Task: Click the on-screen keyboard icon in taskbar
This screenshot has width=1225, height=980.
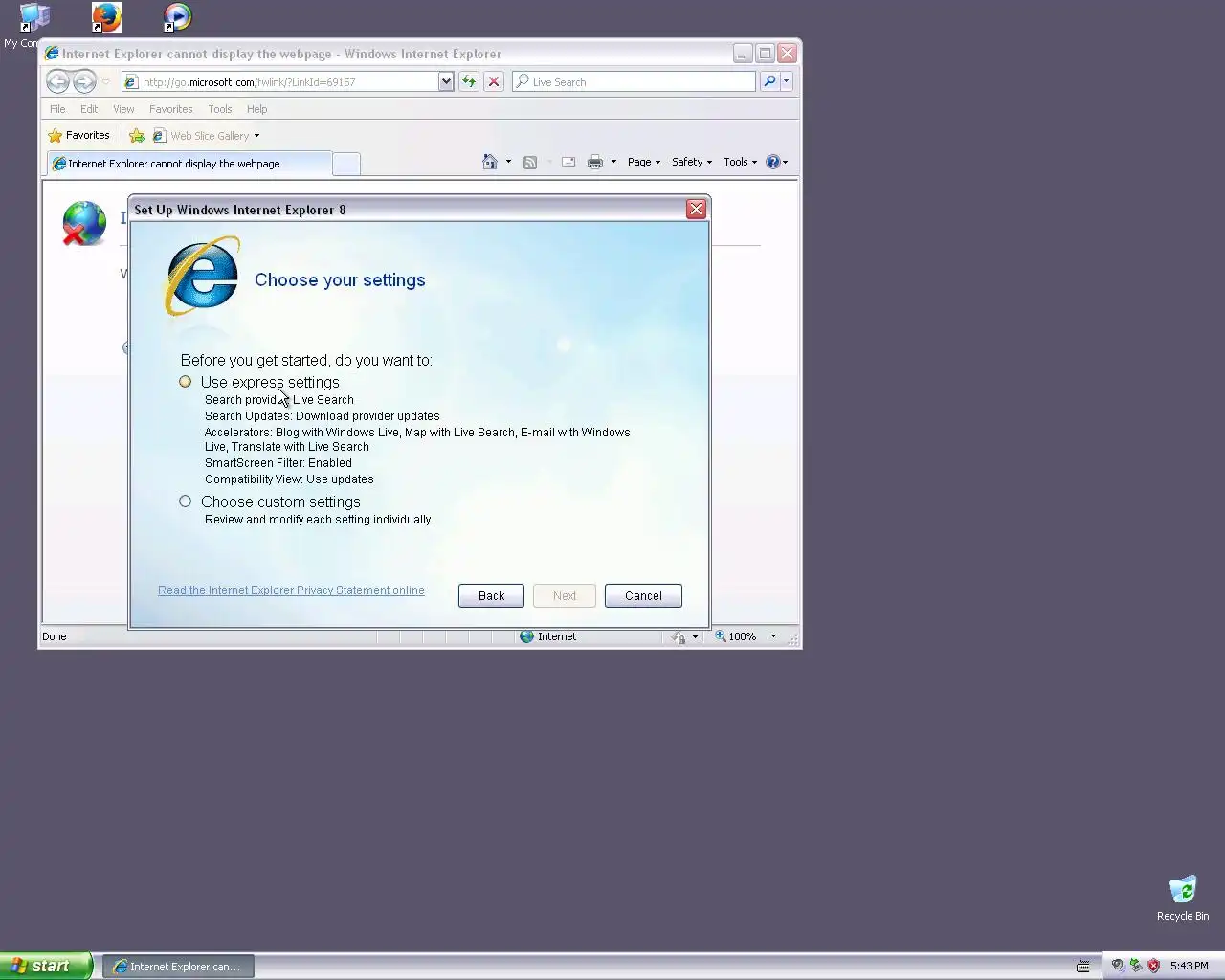Action: [1083, 967]
